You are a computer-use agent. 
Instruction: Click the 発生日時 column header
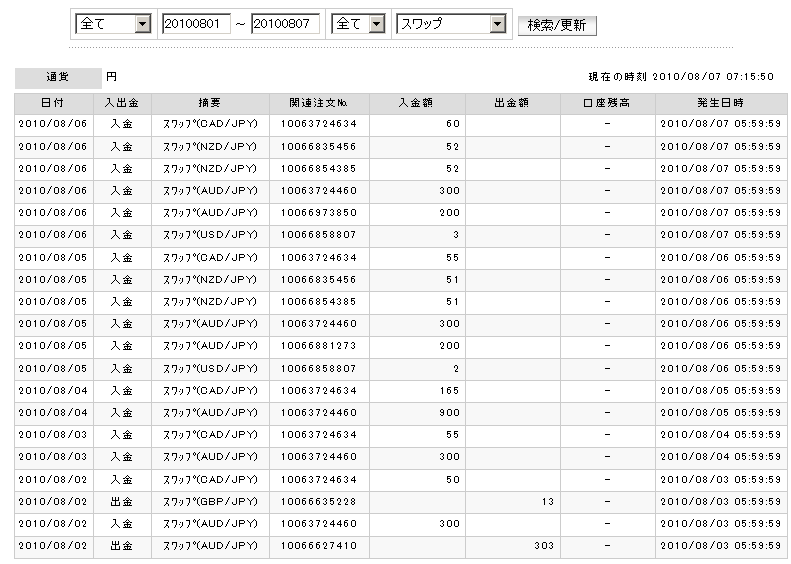click(x=721, y=103)
